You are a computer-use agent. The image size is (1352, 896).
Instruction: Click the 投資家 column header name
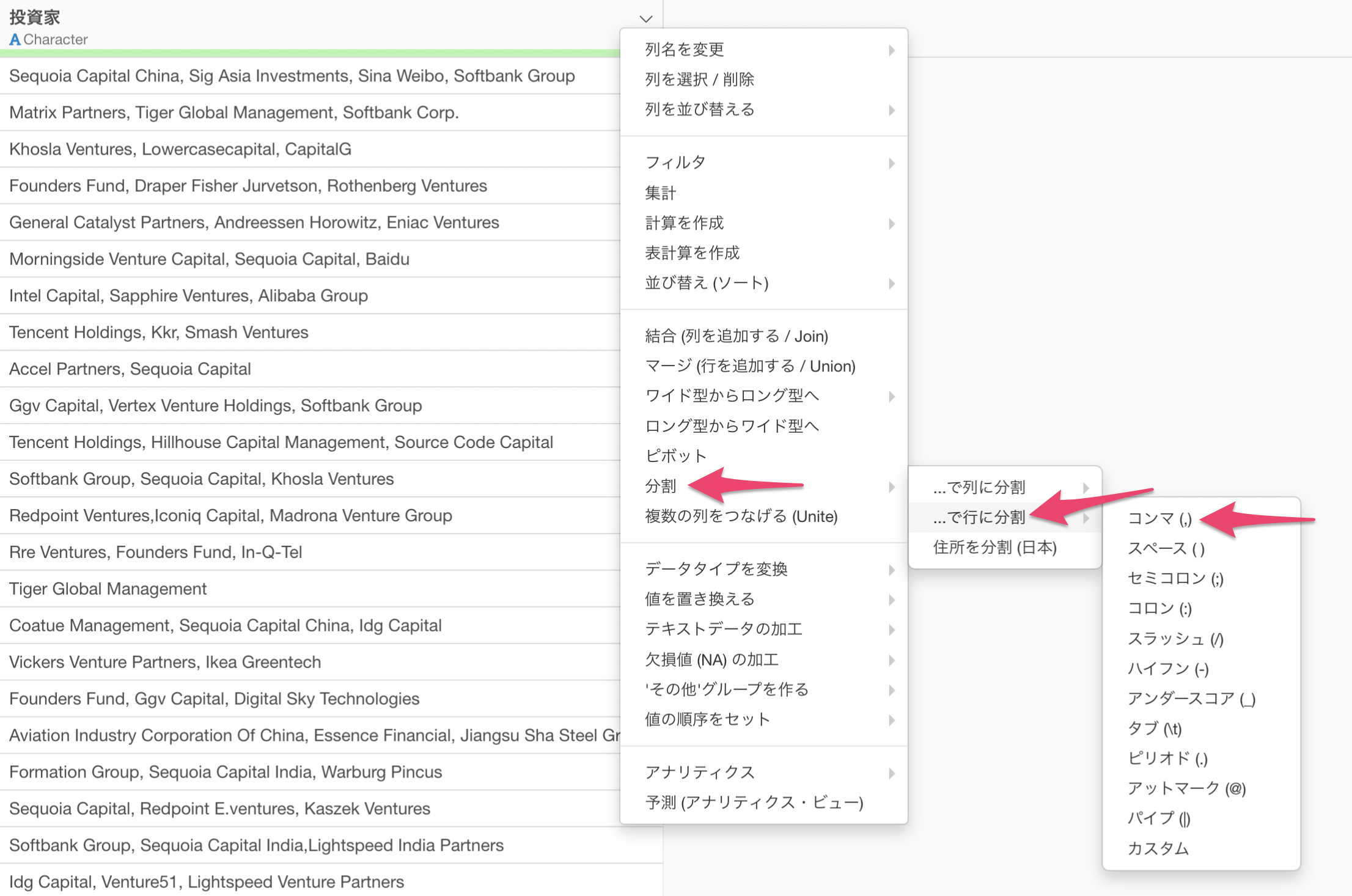[x=35, y=17]
